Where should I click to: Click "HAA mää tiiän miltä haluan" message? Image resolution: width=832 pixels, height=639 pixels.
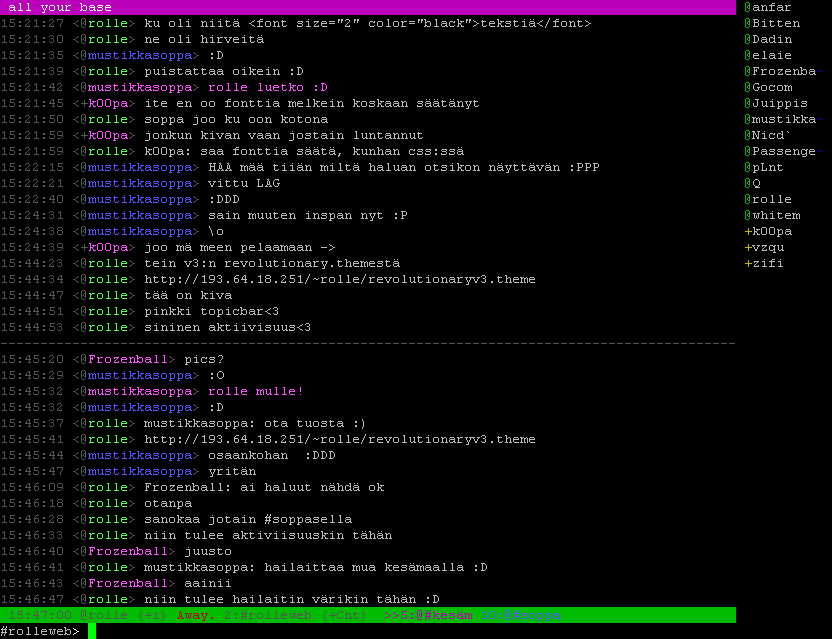click(x=404, y=167)
